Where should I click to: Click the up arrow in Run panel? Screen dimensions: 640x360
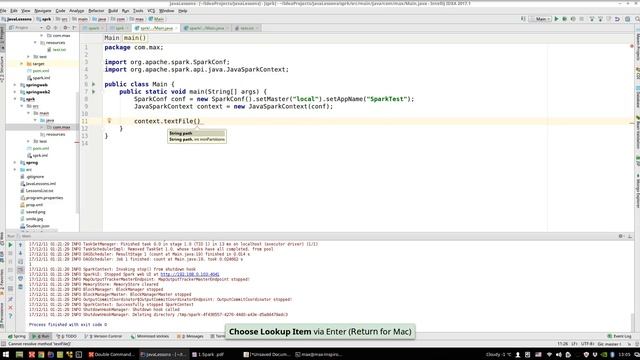point(20,245)
